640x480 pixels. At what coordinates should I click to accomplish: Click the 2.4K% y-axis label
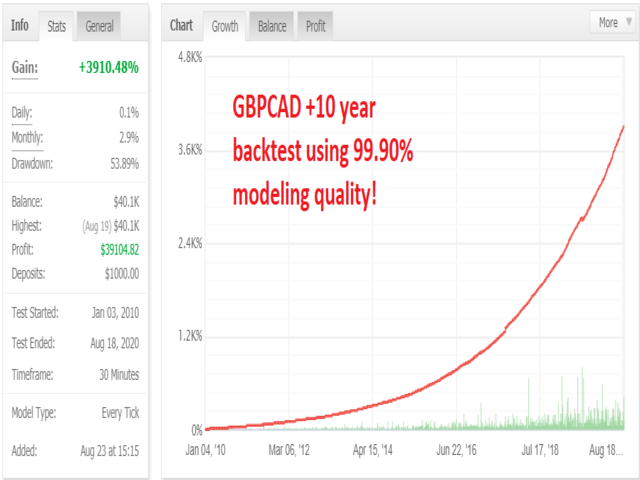click(x=190, y=244)
